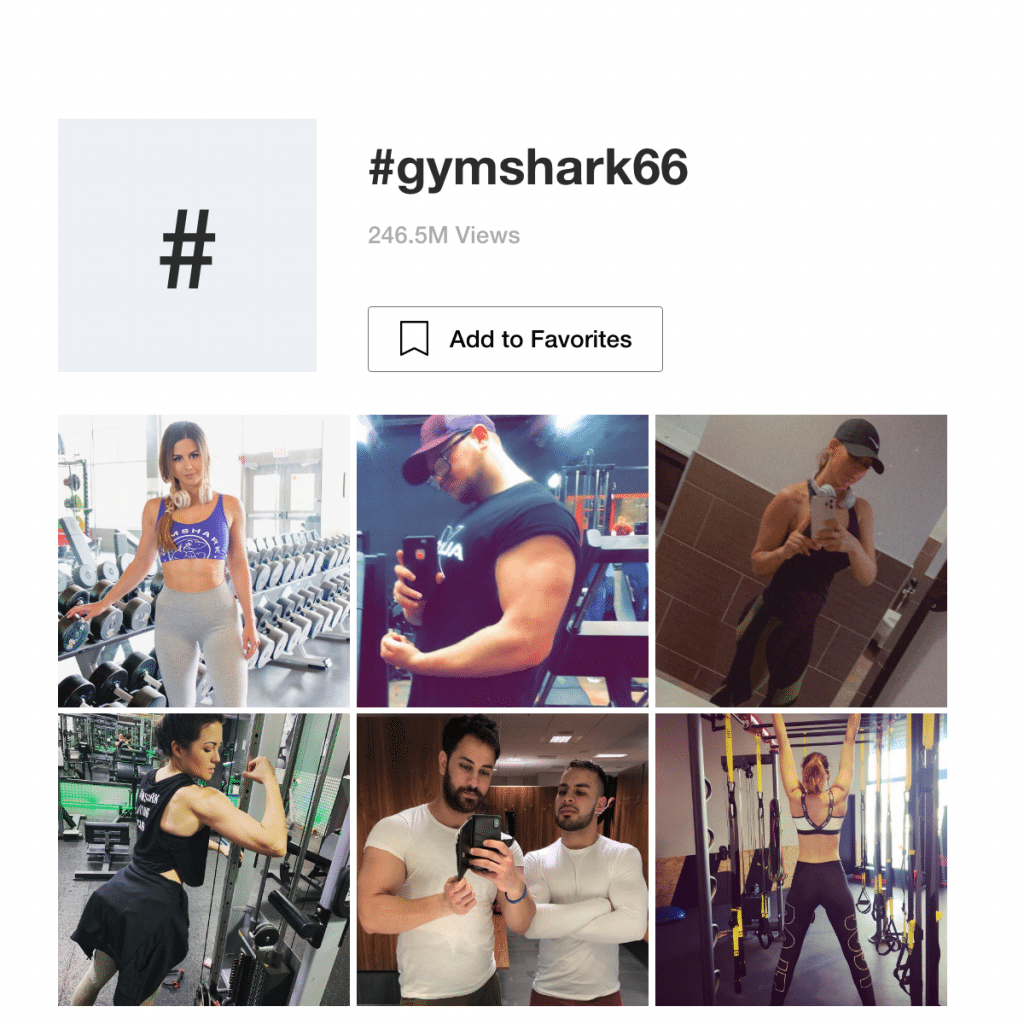Open video of woman beside dumbbell rack
The height and width of the screenshot is (1024, 1024).
(x=204, y=560)
